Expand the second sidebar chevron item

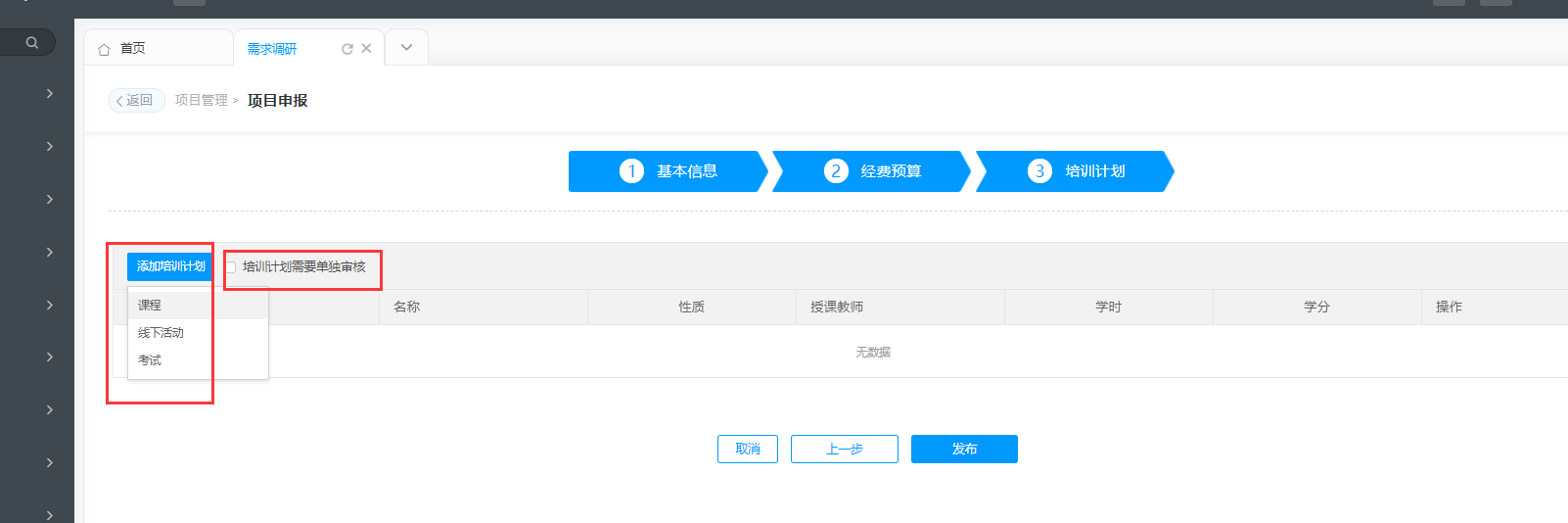point(50,146)
